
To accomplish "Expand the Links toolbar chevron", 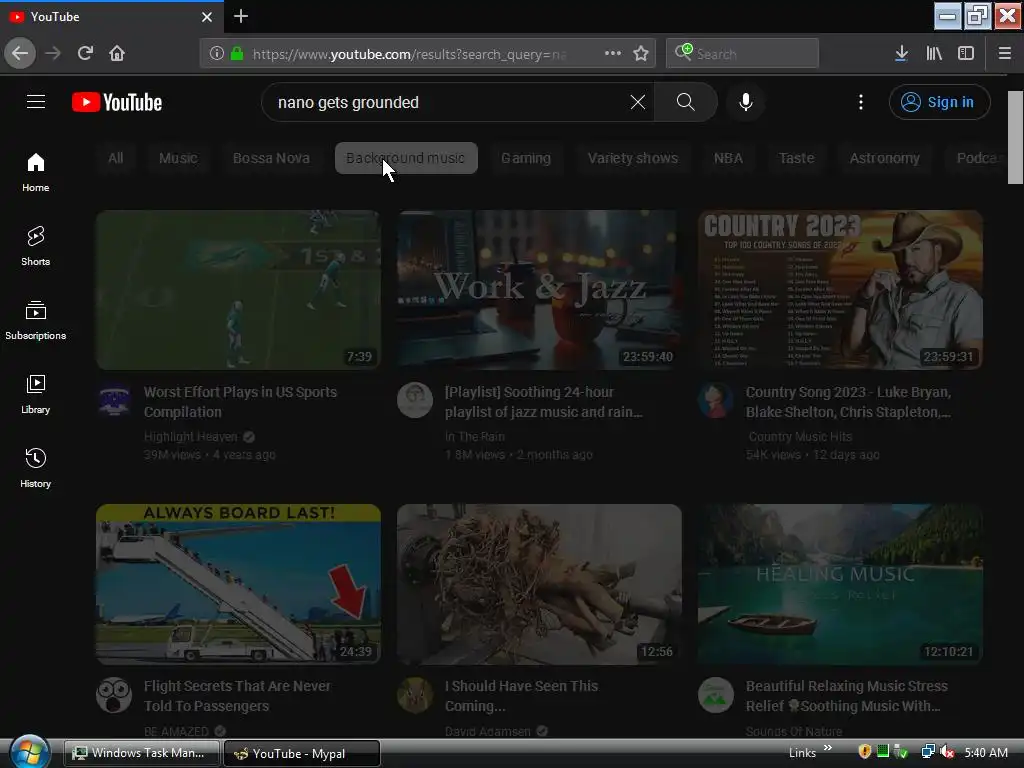I will coord(827,748).
